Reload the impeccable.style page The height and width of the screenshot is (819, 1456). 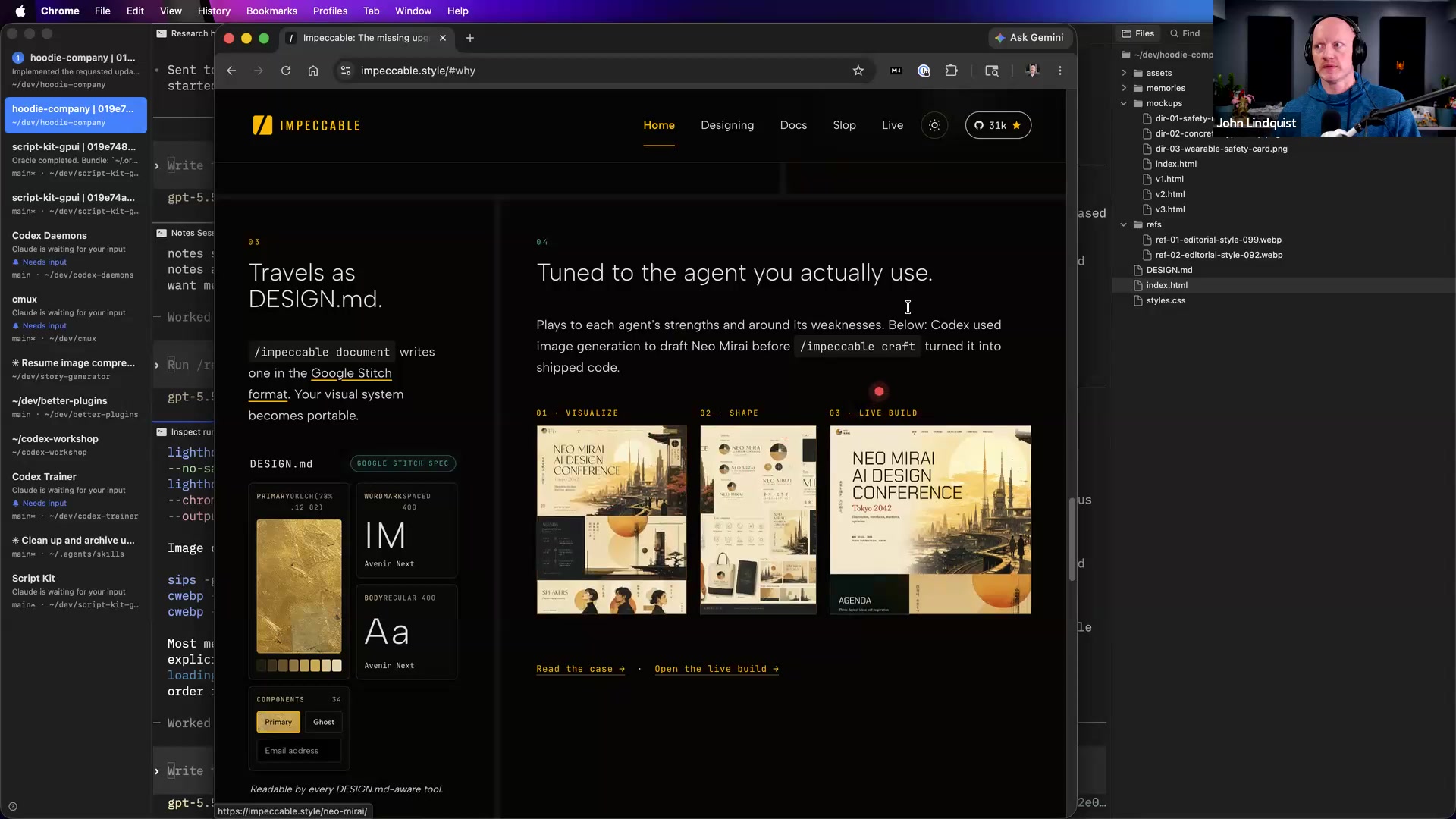click(286, 71)
